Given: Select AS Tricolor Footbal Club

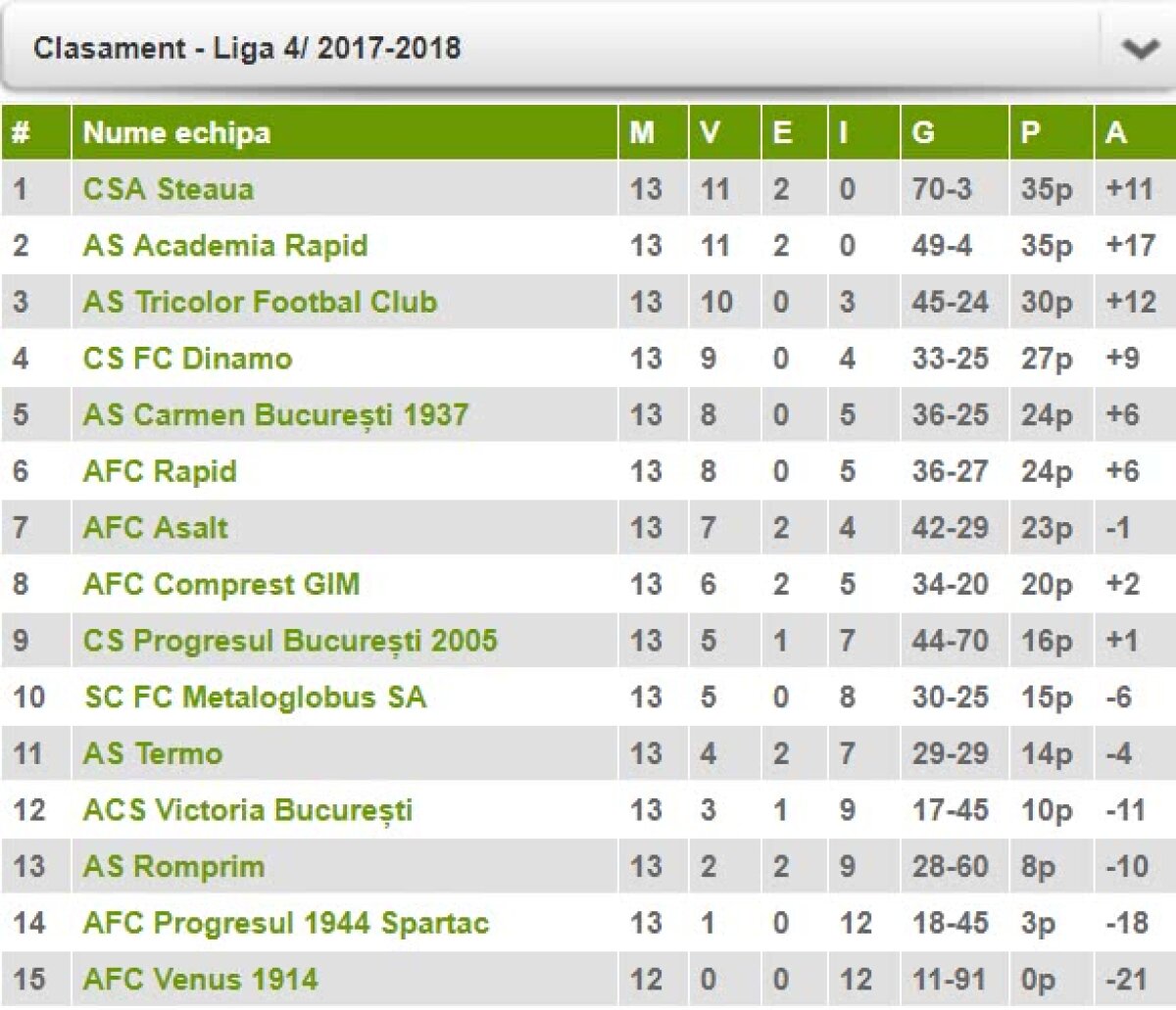Looking at the screenshot, I should tap(260, 302).
